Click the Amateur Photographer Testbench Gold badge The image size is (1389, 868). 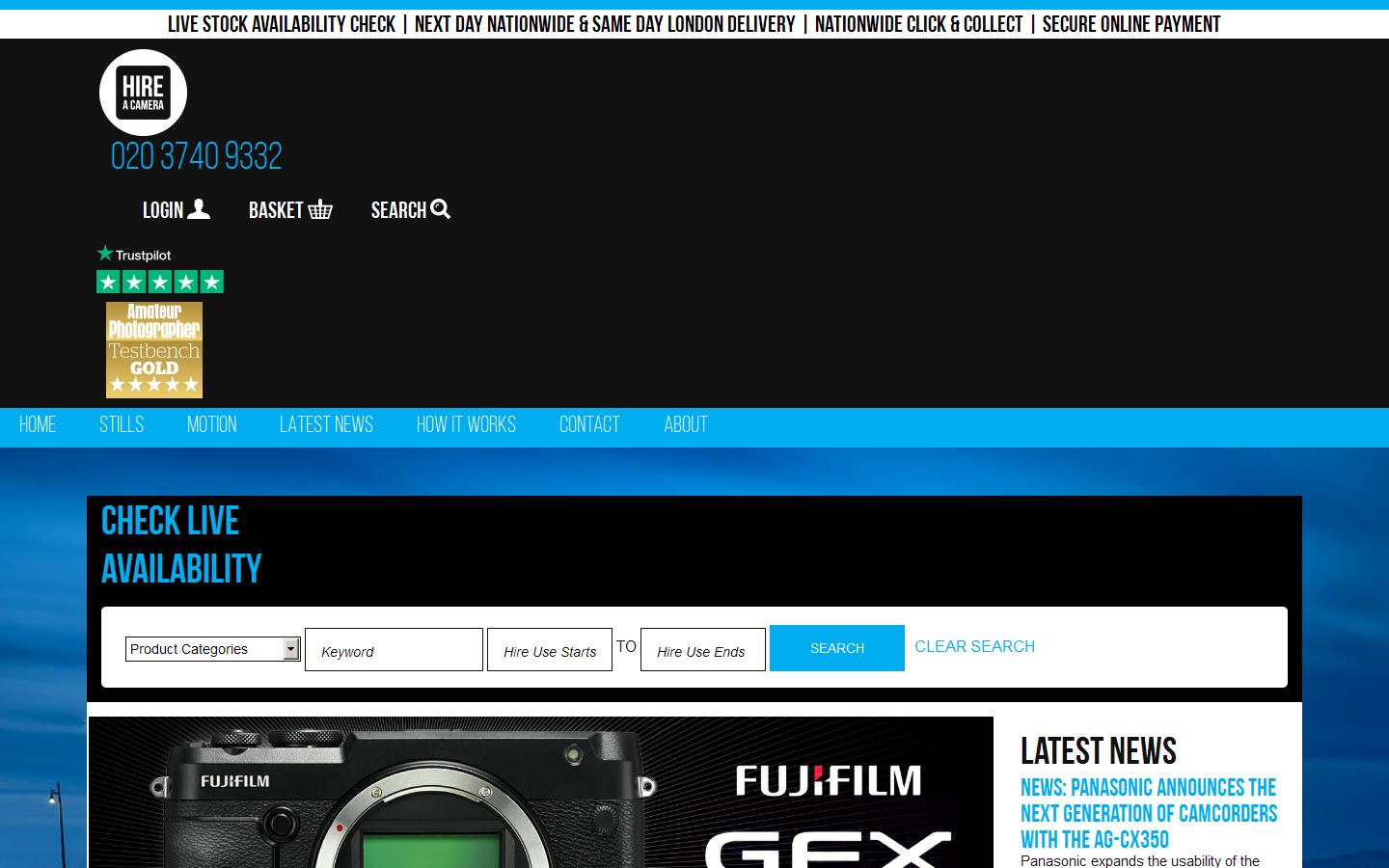(153, 349)
